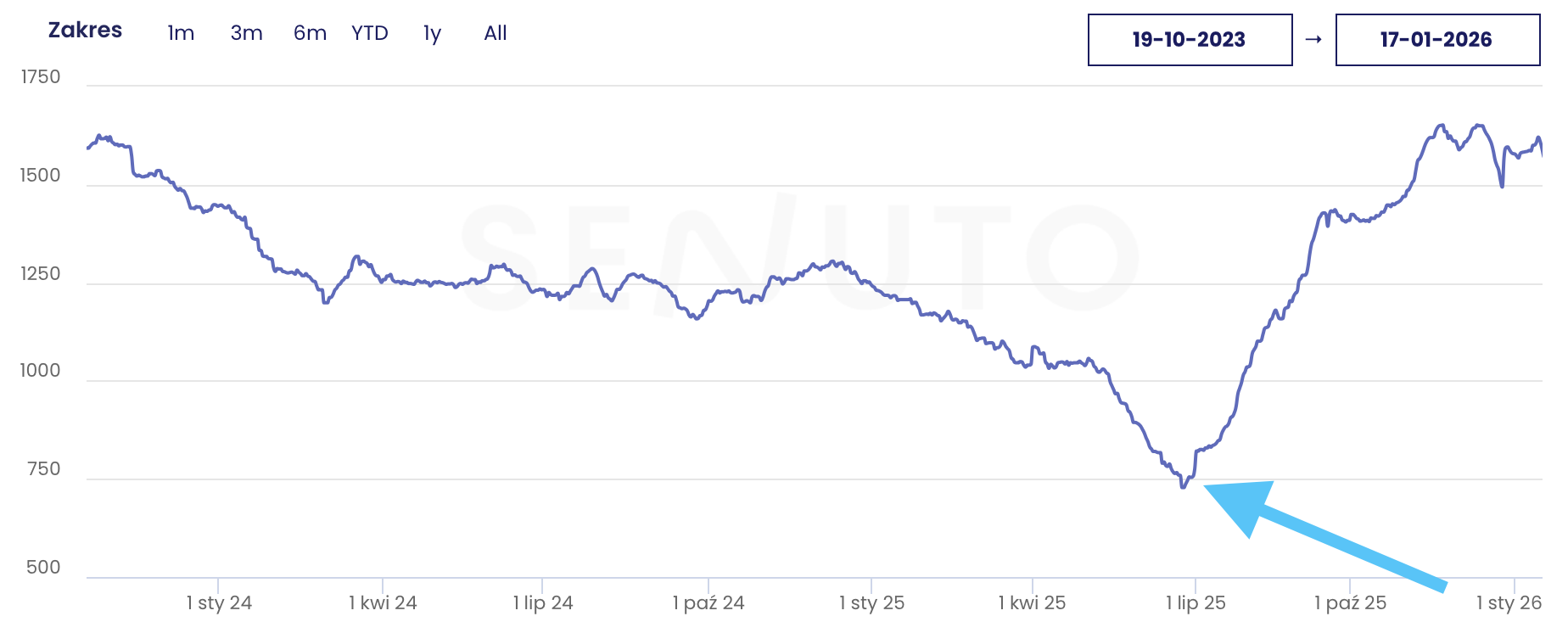The width and height of the screenshot is (1568, 633).
Task: Show All data range
Action: tap(496, 33)
